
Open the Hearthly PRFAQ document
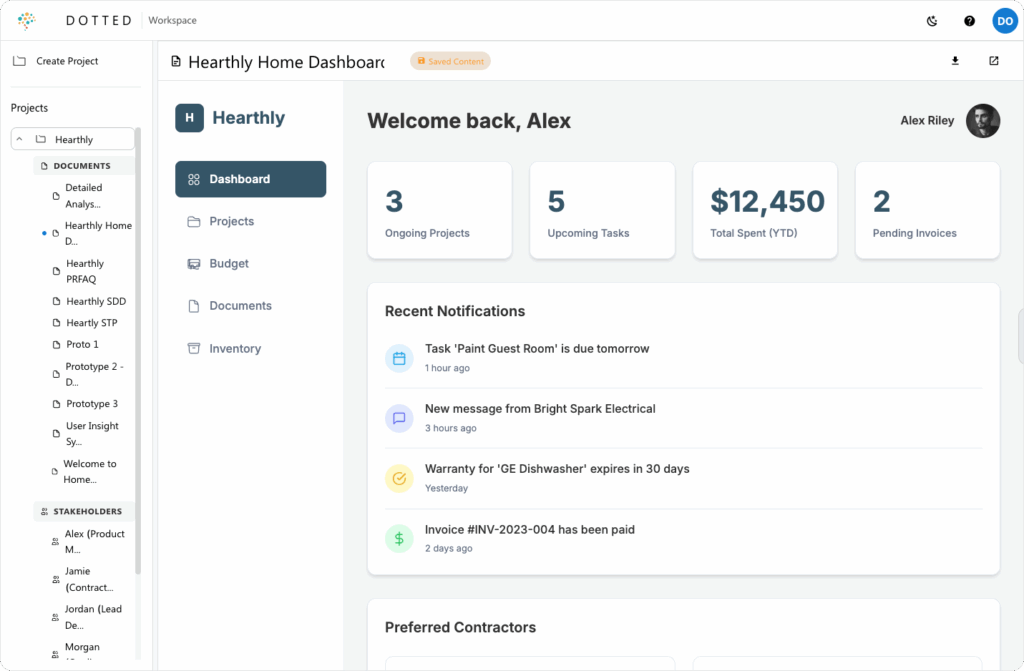pos(85,271)
